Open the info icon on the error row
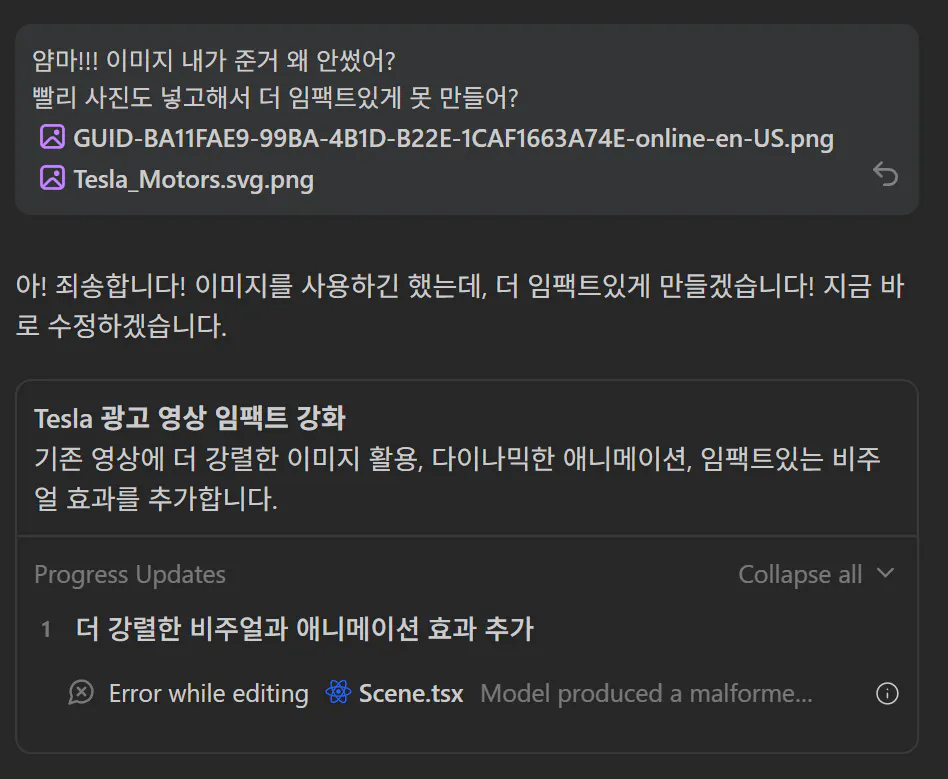The height and width of the screenshot is (779, 948). click(887, 694)
